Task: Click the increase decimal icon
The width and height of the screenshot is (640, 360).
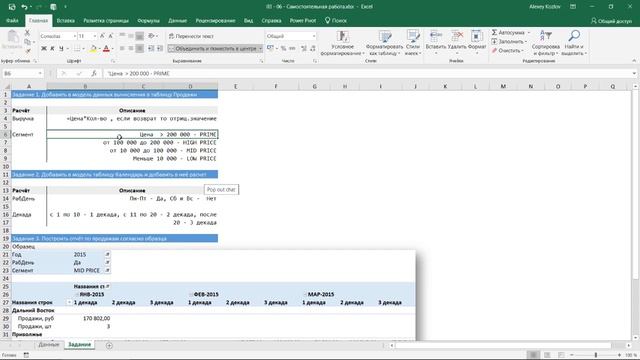Action: pyautogui.click(x=304, y=49)
